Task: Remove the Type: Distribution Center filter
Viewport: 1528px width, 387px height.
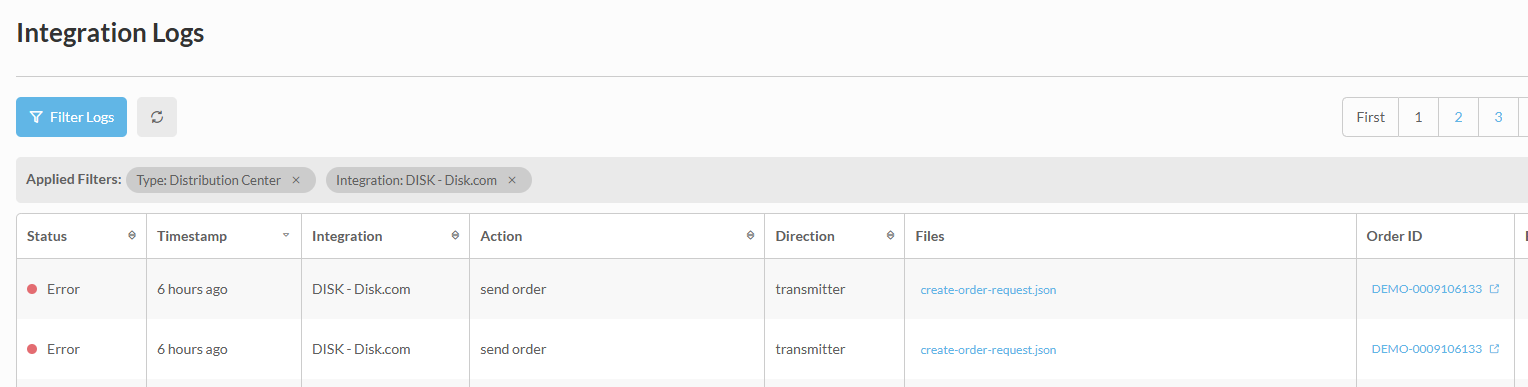Action: pyautogui.click(x=296, y=180)
